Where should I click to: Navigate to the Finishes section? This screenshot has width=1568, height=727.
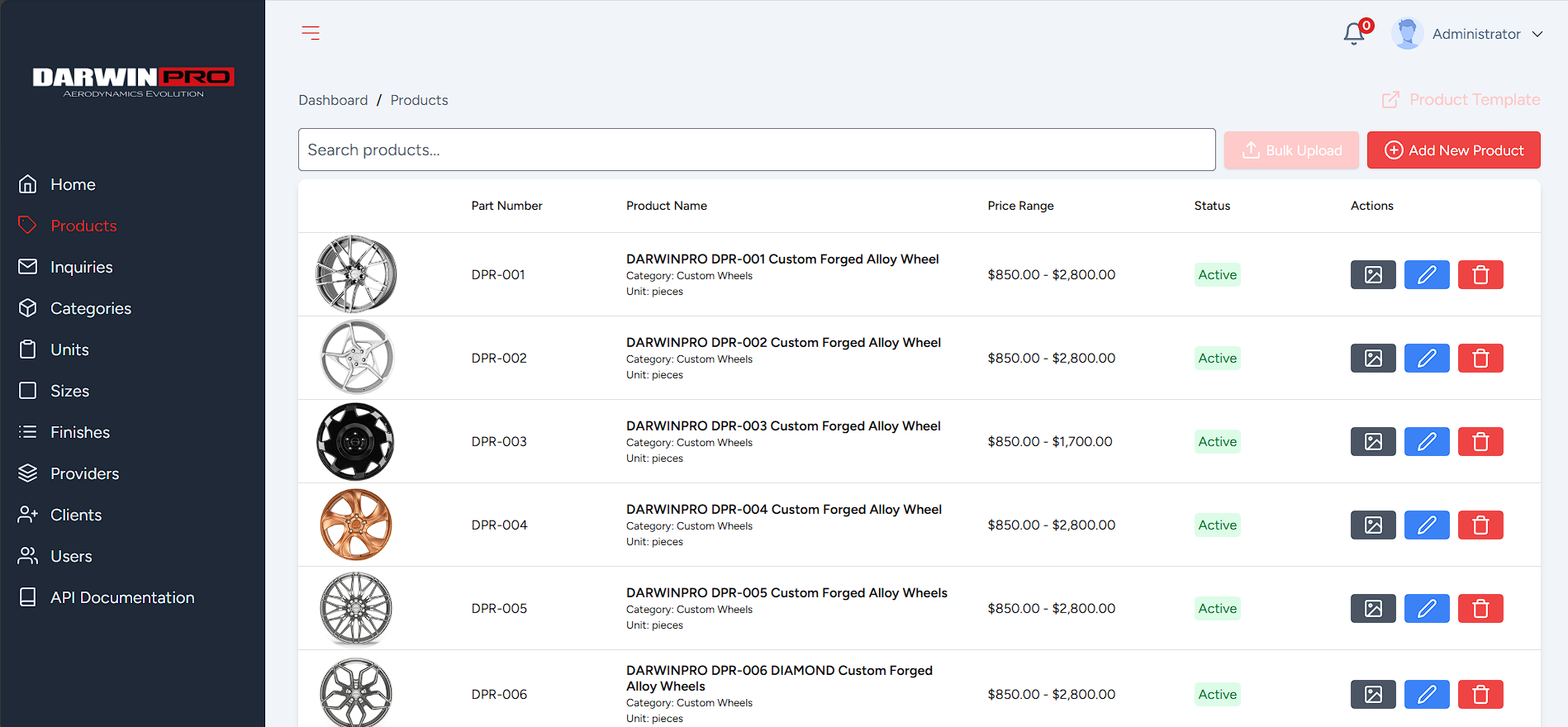79,432
